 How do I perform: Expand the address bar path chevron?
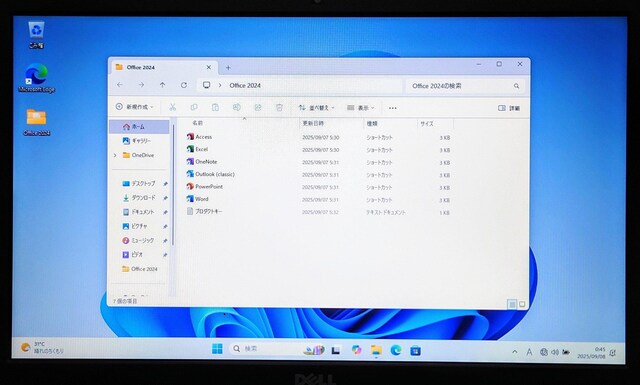[x=220, y=85]
